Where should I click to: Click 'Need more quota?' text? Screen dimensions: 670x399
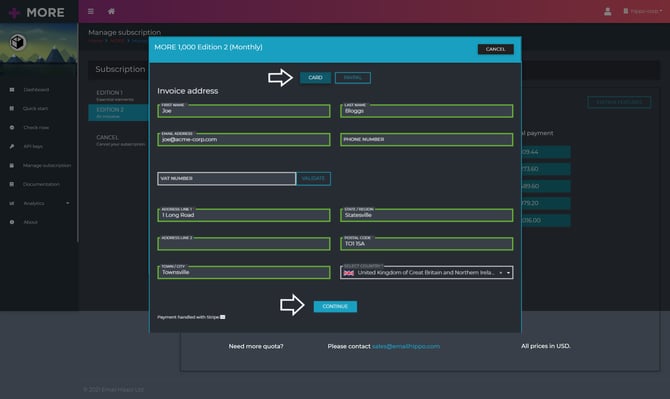click(x=256, y=346)
